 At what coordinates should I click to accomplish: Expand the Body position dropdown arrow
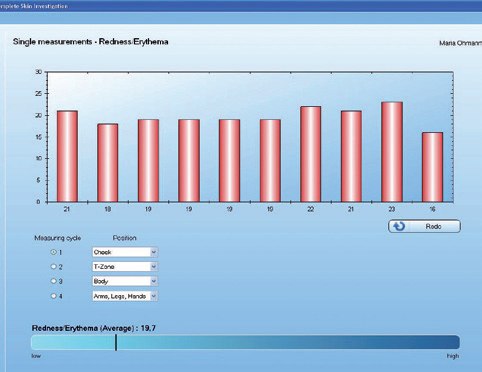click(x=154, y=281)
